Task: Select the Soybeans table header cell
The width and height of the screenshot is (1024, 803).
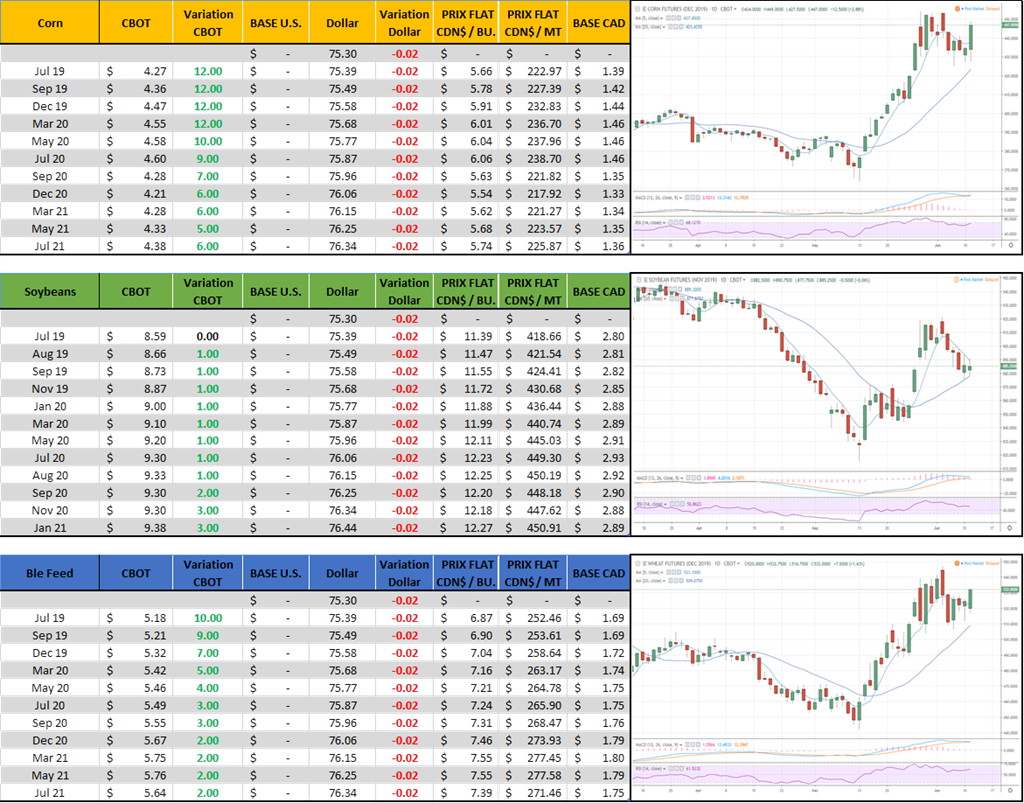Action: click(x=50, y=291)
